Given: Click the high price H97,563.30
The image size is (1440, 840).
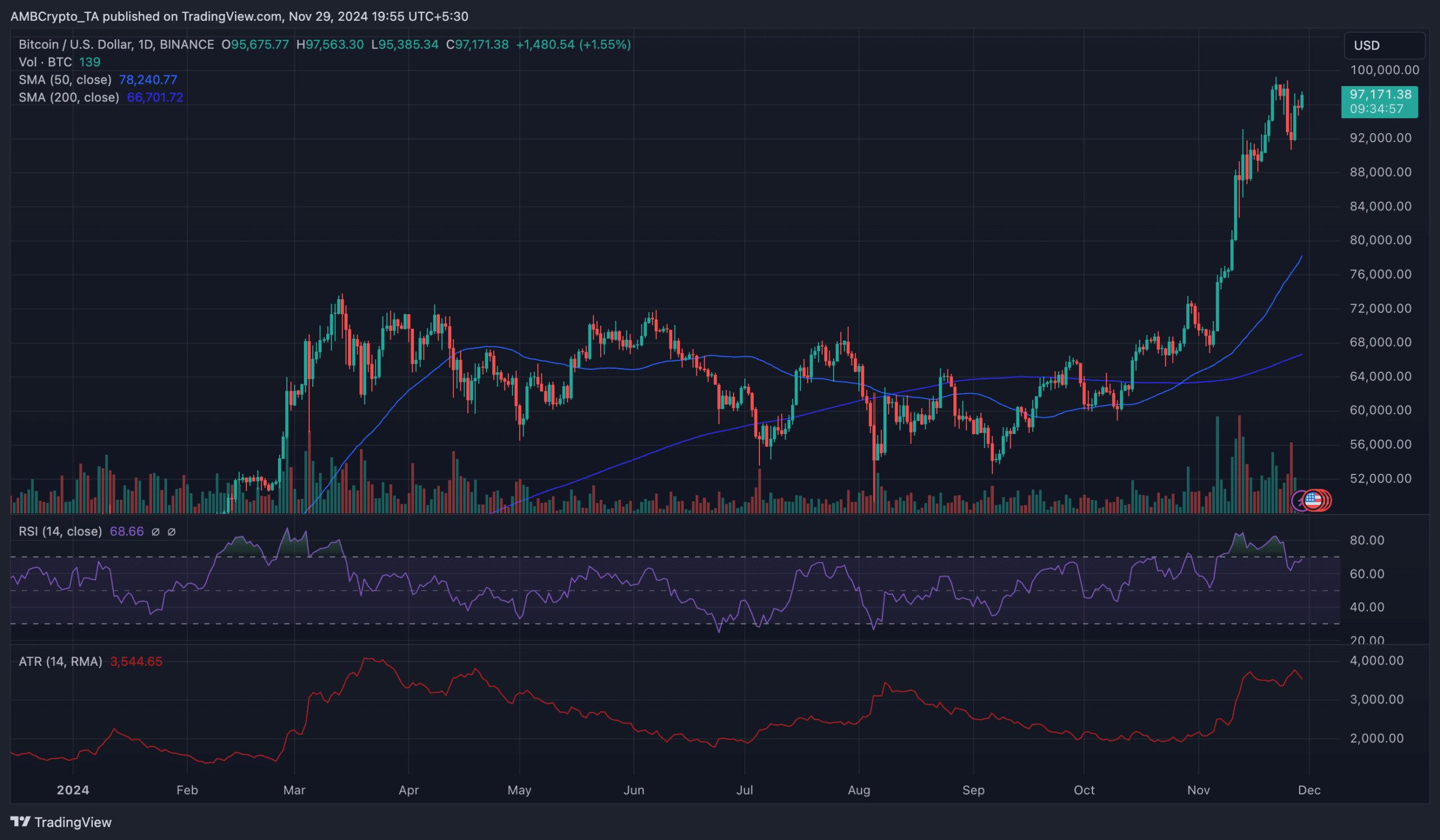Looking at the screenshot, I should click(x=330, y=44).
